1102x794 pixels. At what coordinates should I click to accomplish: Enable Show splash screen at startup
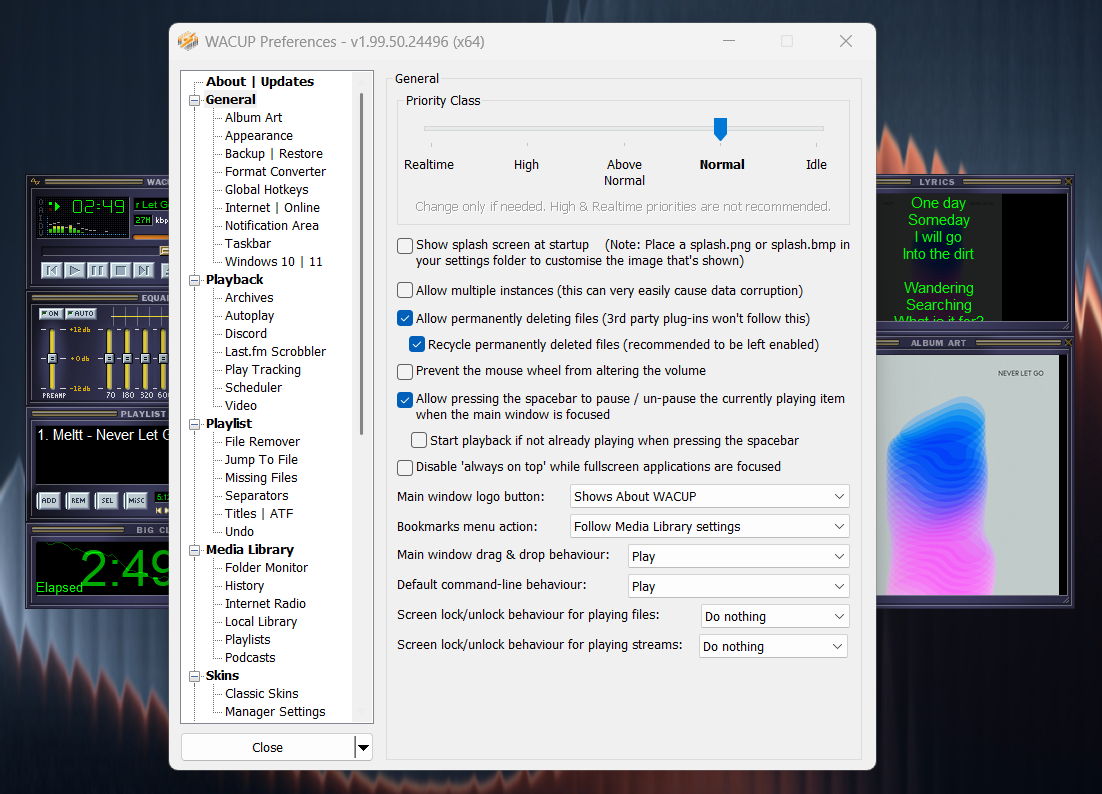click(405, 245)
